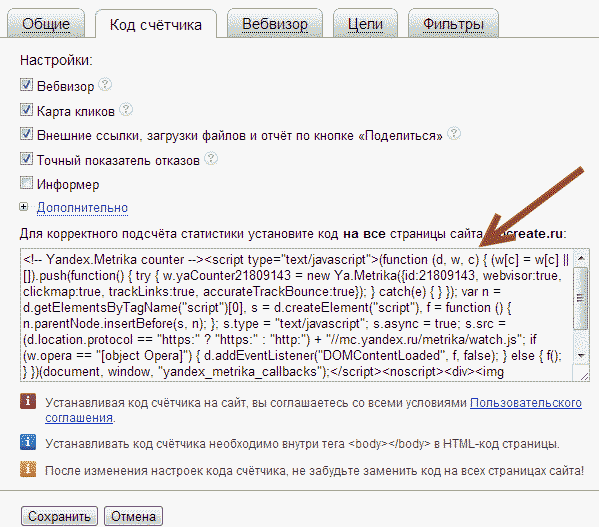Click inside the counter code textarea
The width and height of the screenshot is (599, 527).
pyautogui.click(x=296, y=315)
